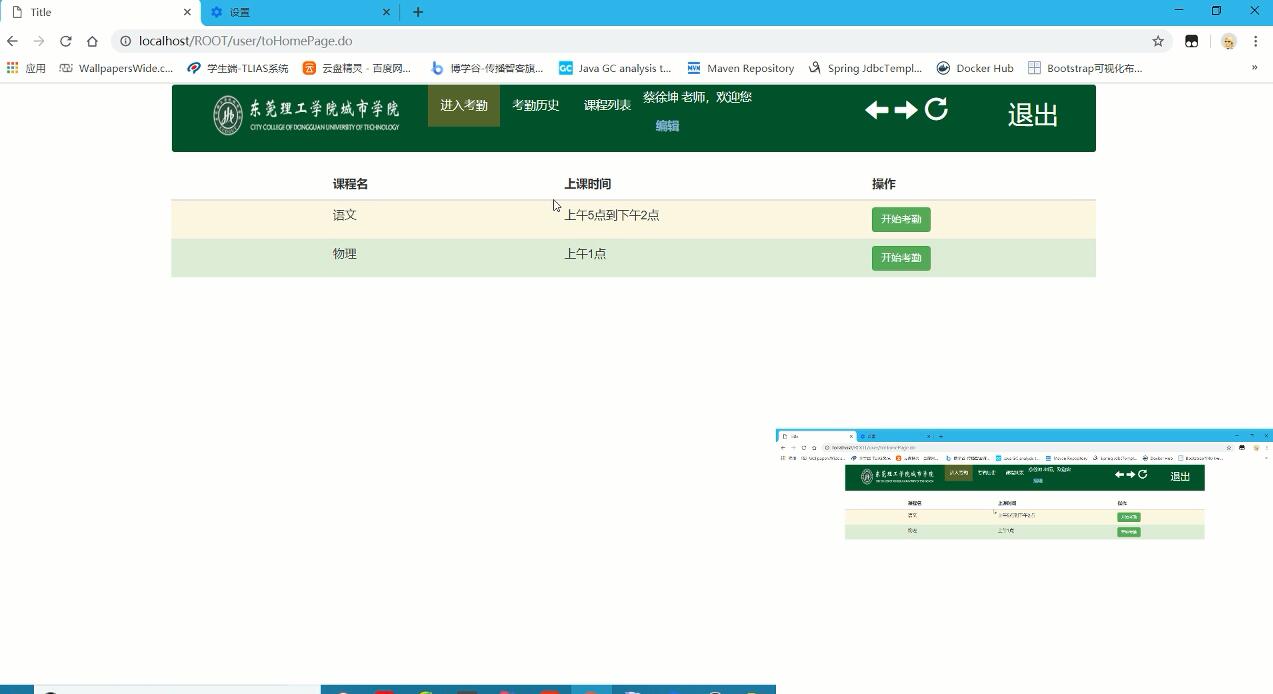The image size is (1273, 694).
Task: Open 云盘精灵 bookmark
Action: (357, 68)
